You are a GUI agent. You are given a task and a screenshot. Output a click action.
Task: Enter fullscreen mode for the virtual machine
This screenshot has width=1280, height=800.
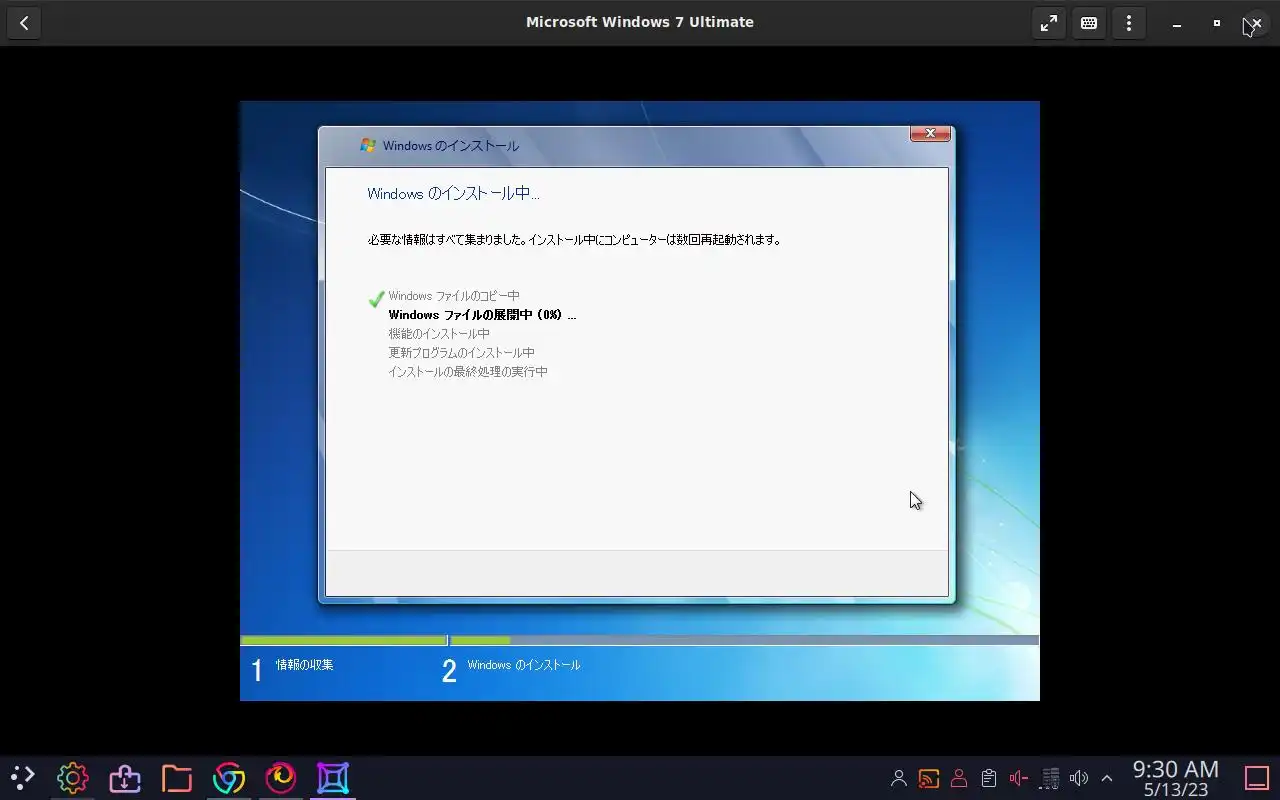coord(1049,23)
